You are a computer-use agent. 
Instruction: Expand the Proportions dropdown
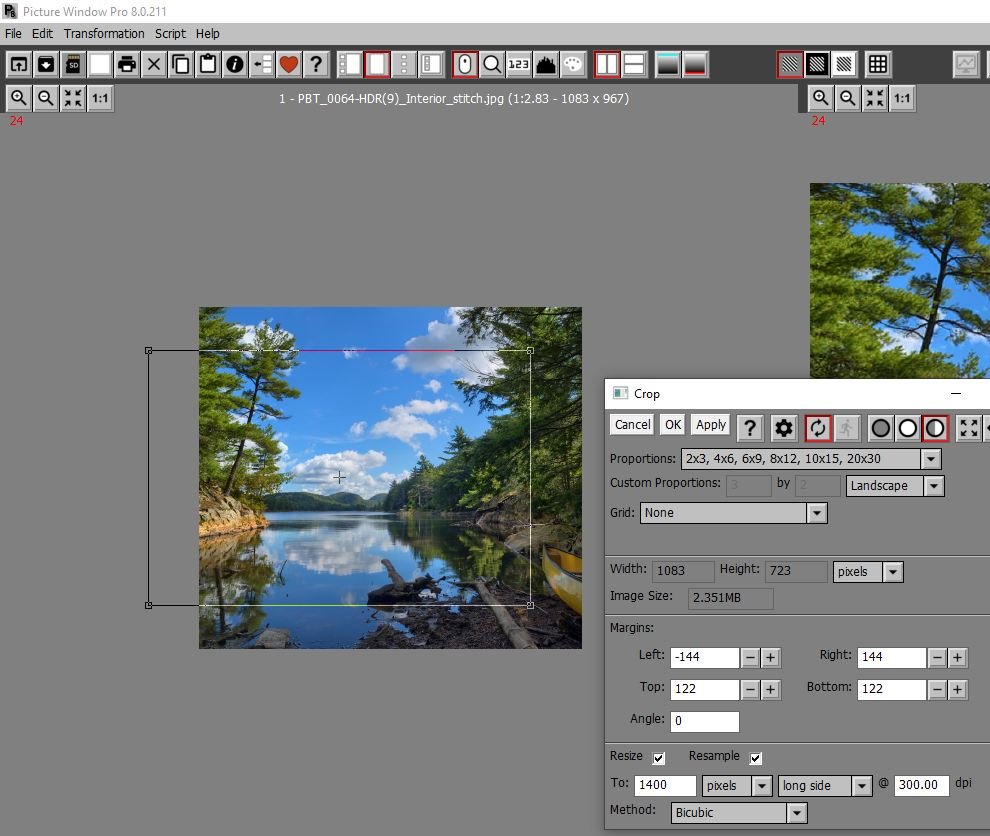point(930,459)
